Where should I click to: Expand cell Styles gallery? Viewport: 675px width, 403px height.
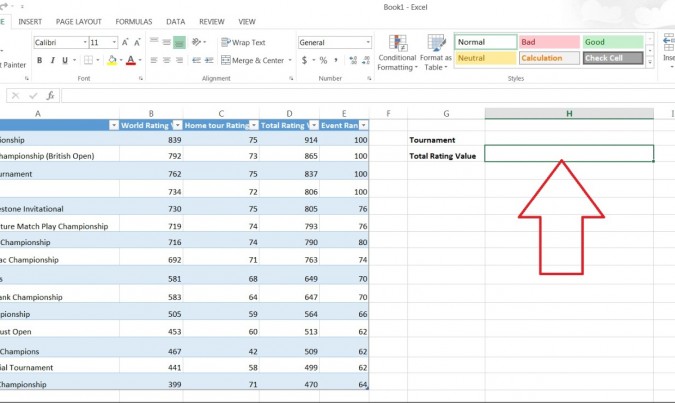pyautogui.click(x=650, y=62)
